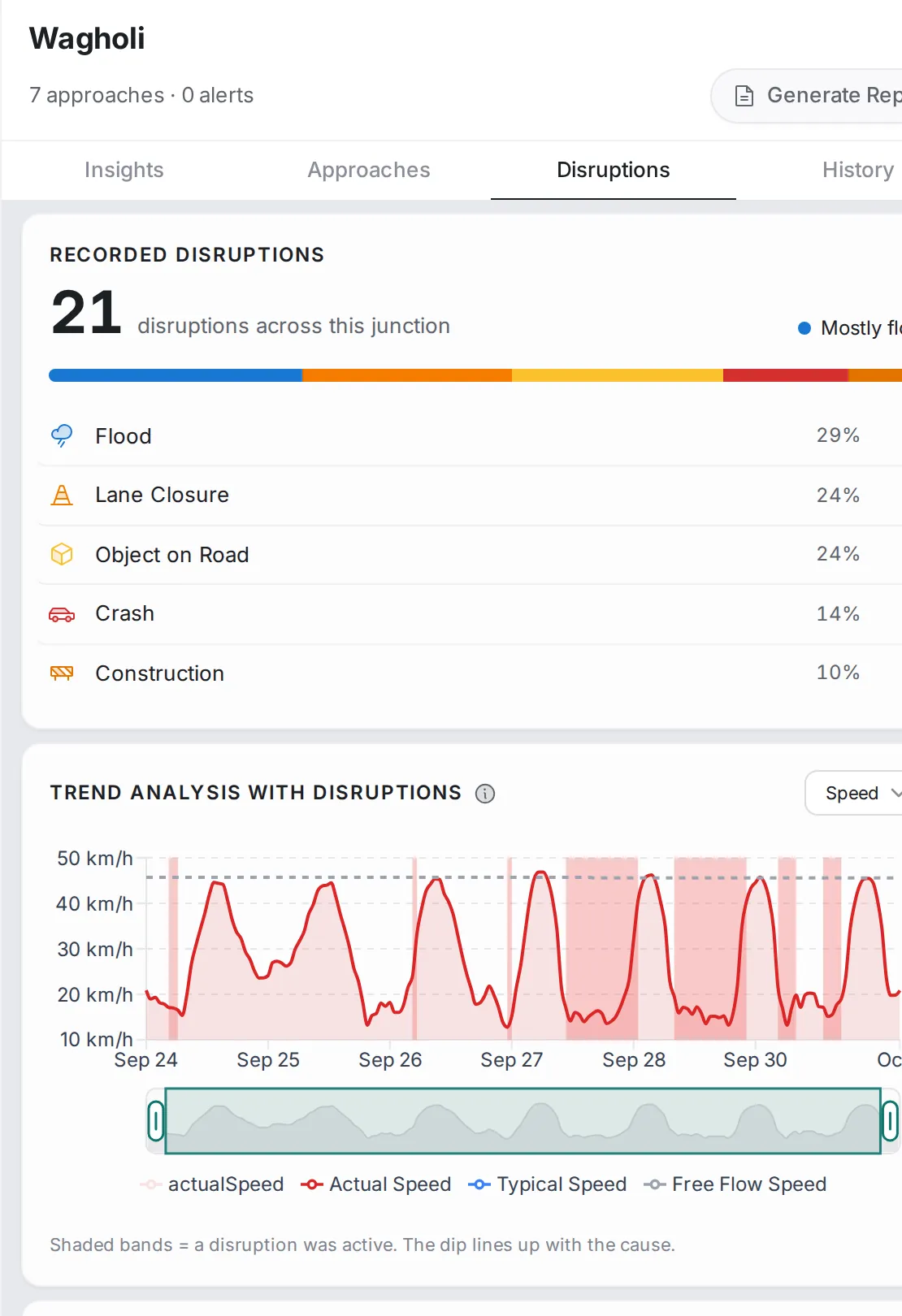Toggle the Free Flow Speed legend series
This screenshot has height=1316, width=902.
pos(735,1184)
